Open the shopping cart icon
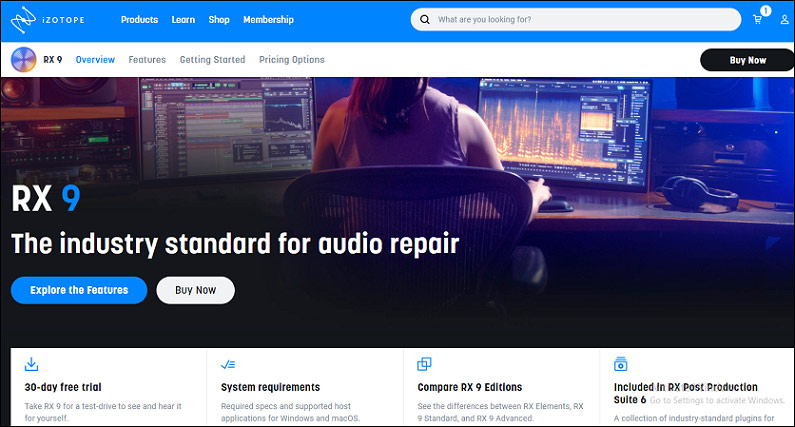This screenshot has height=427, width=795. click(757, 20)
